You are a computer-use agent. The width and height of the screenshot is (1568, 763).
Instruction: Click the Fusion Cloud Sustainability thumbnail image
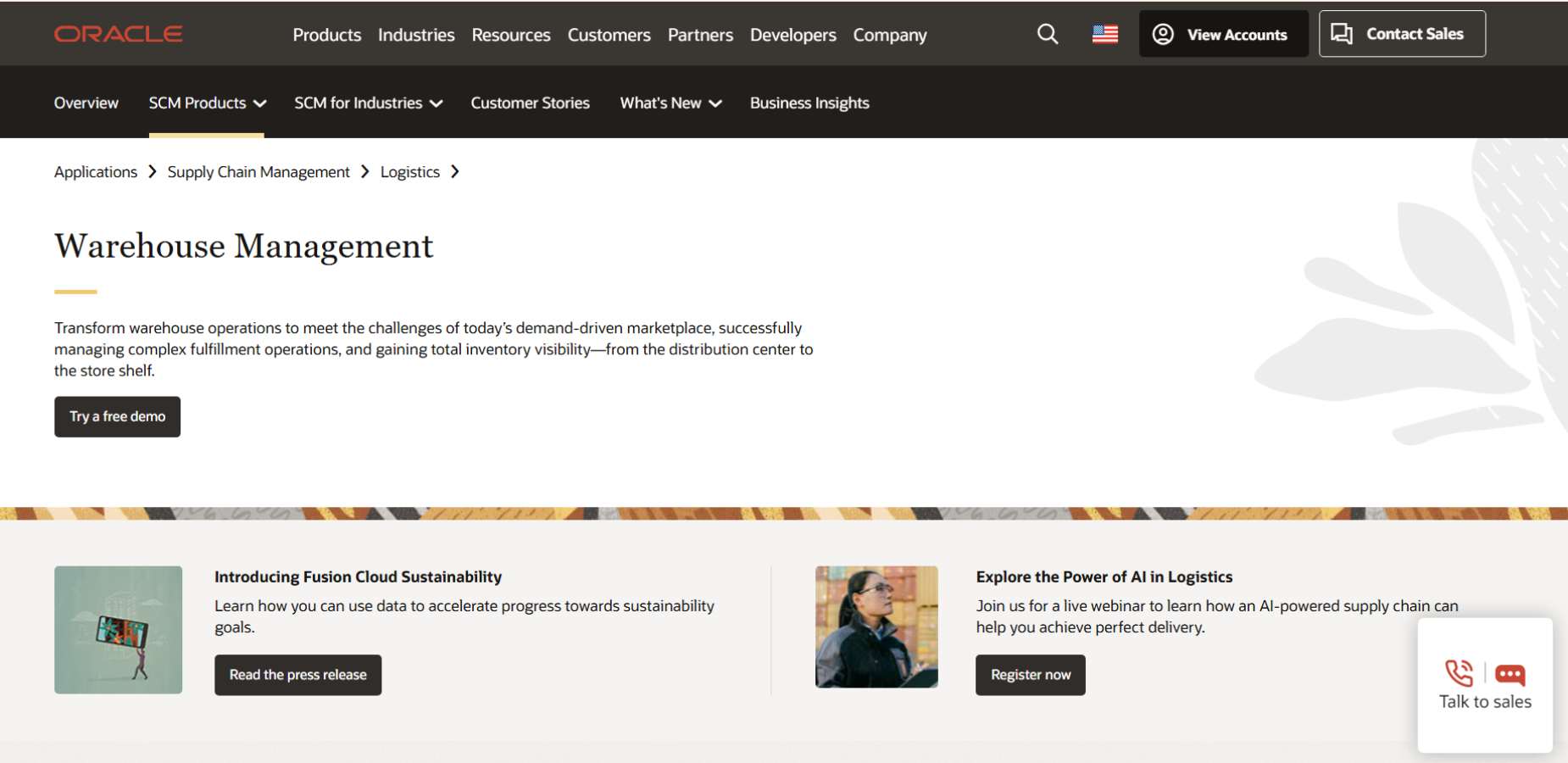coord(119,630)
